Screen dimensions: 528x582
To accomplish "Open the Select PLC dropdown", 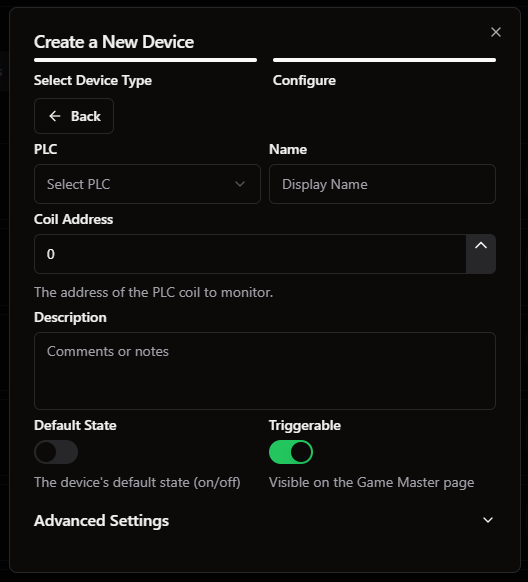I will pos(147,184).
